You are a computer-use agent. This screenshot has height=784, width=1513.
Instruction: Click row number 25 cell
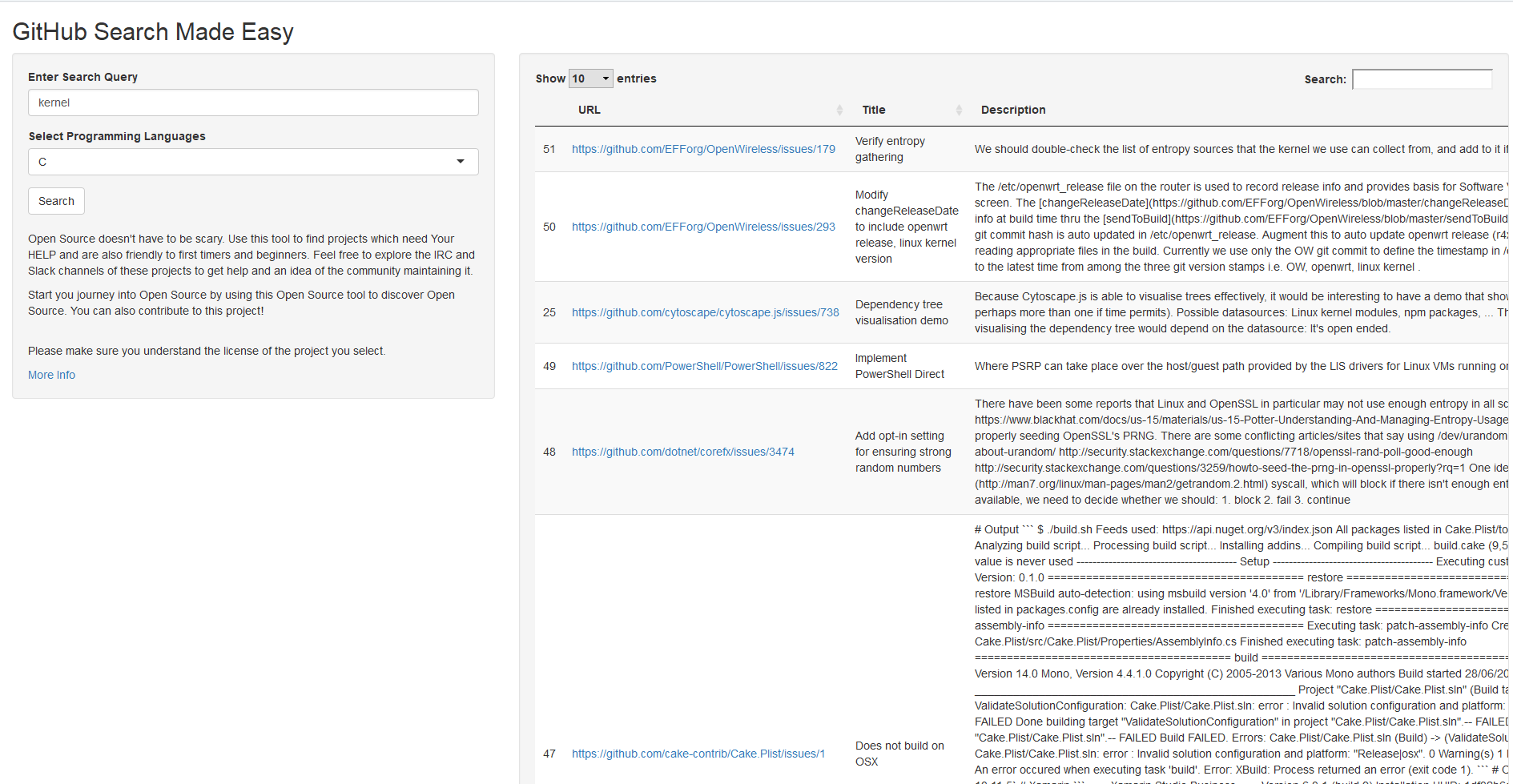coord(549,312)
